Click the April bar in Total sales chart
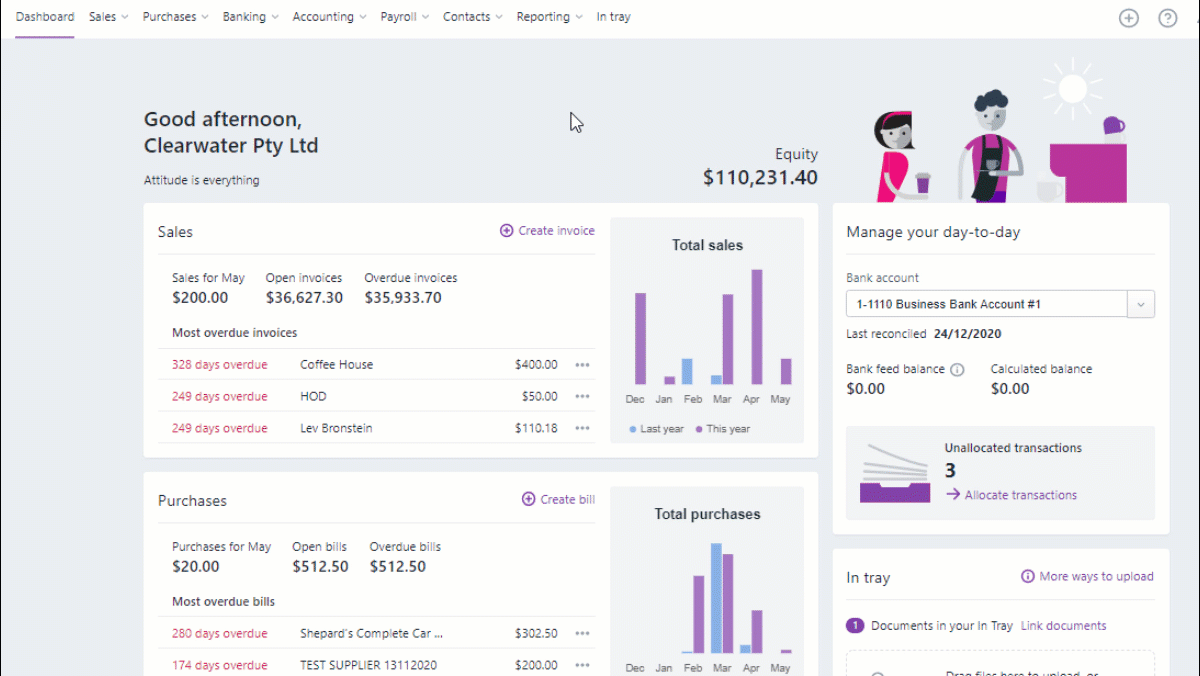The height and width of the screenshot is (676, 1200). click(x=757, y=327)
